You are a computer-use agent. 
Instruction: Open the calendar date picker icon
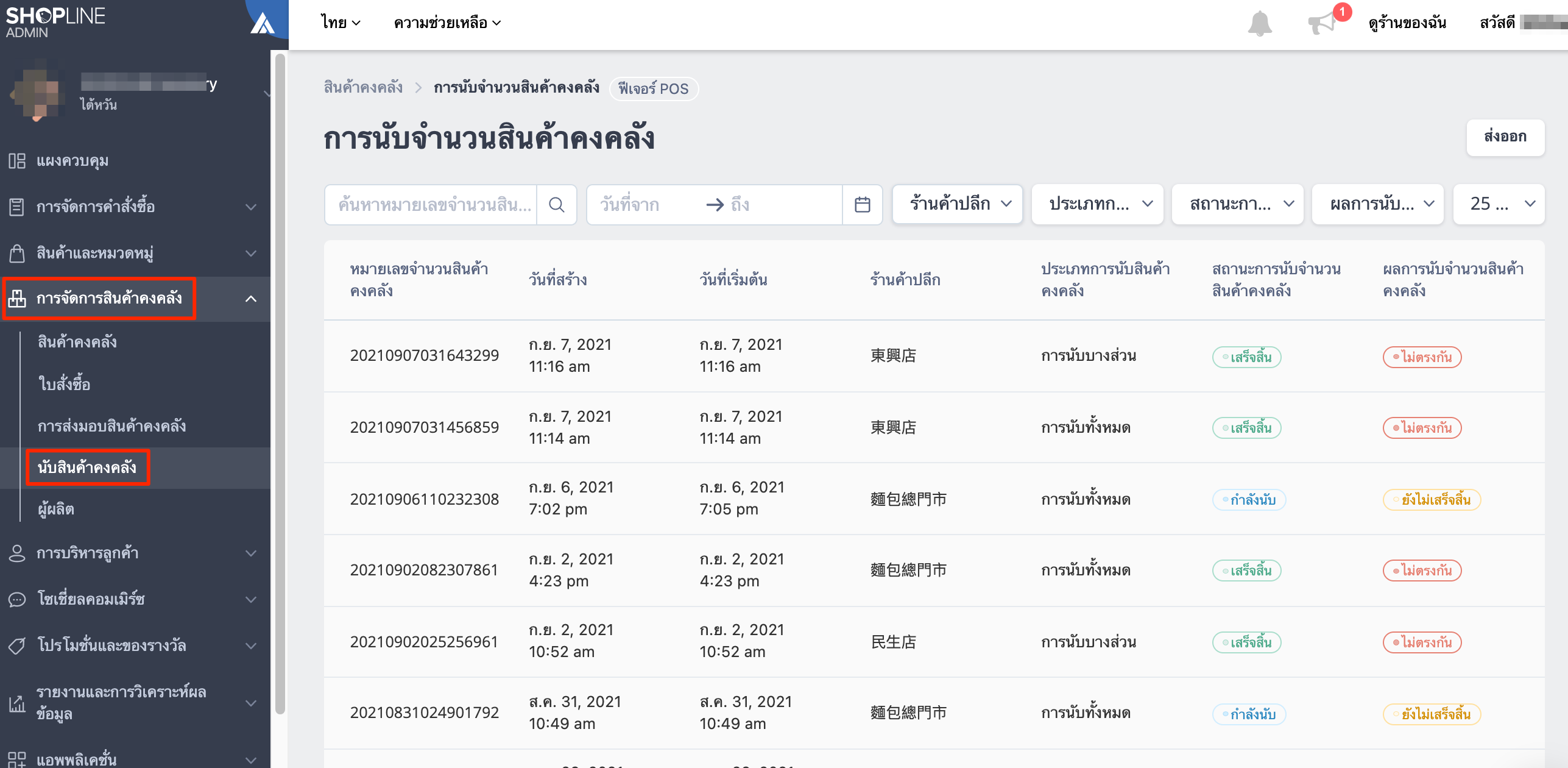[x=862, y=205]
